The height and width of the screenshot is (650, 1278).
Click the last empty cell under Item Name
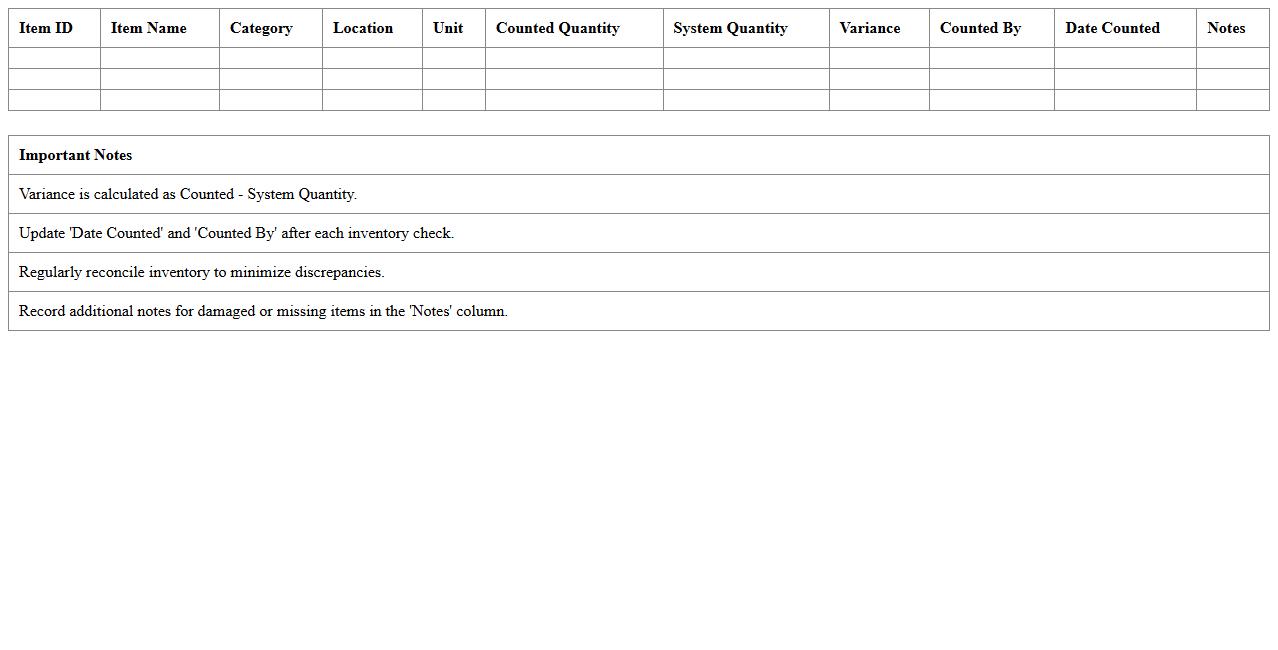click(160, 100)
